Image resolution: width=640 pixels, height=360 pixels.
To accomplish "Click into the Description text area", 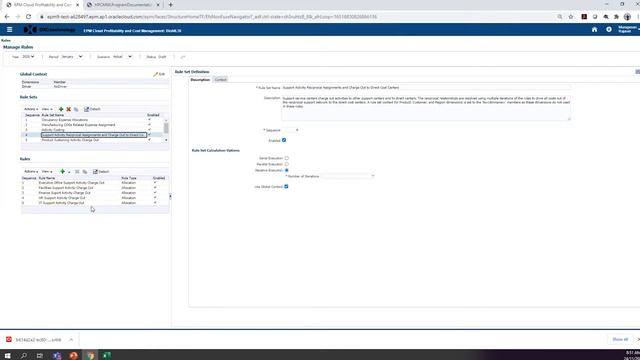I will pos(426,108).
